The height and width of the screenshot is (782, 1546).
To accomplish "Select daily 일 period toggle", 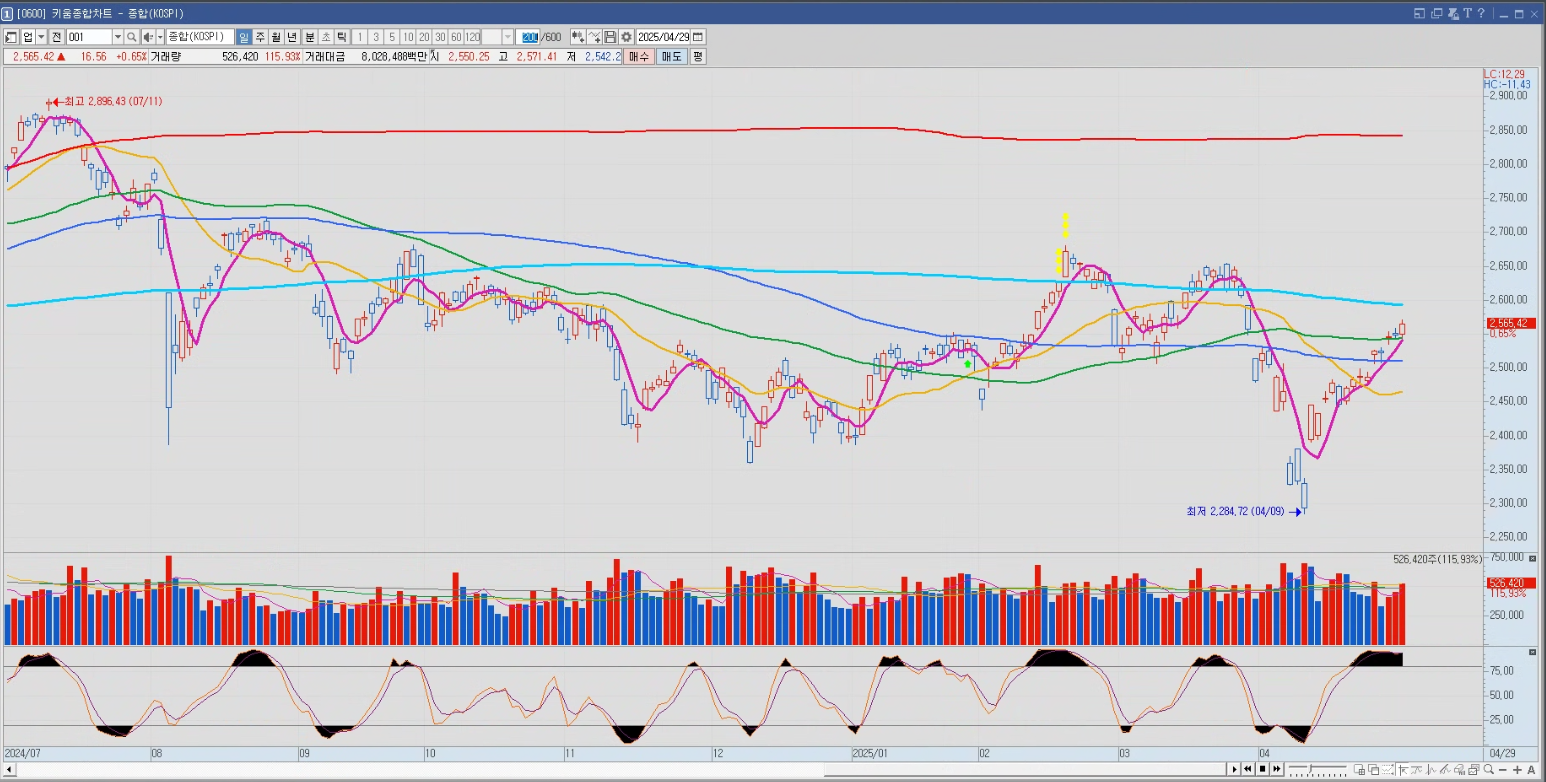I will [243, 37].
